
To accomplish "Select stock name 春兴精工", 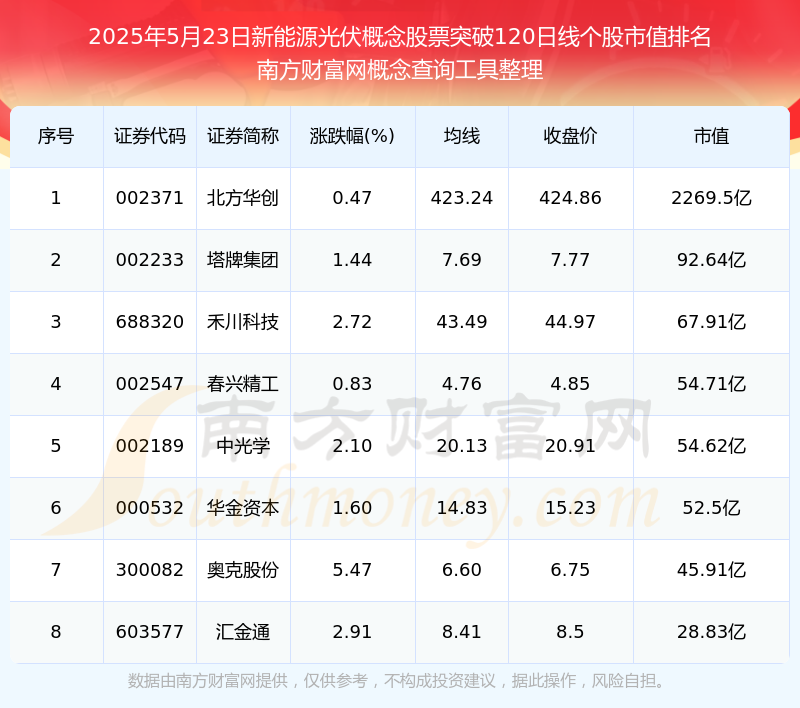I will (243, 384).
